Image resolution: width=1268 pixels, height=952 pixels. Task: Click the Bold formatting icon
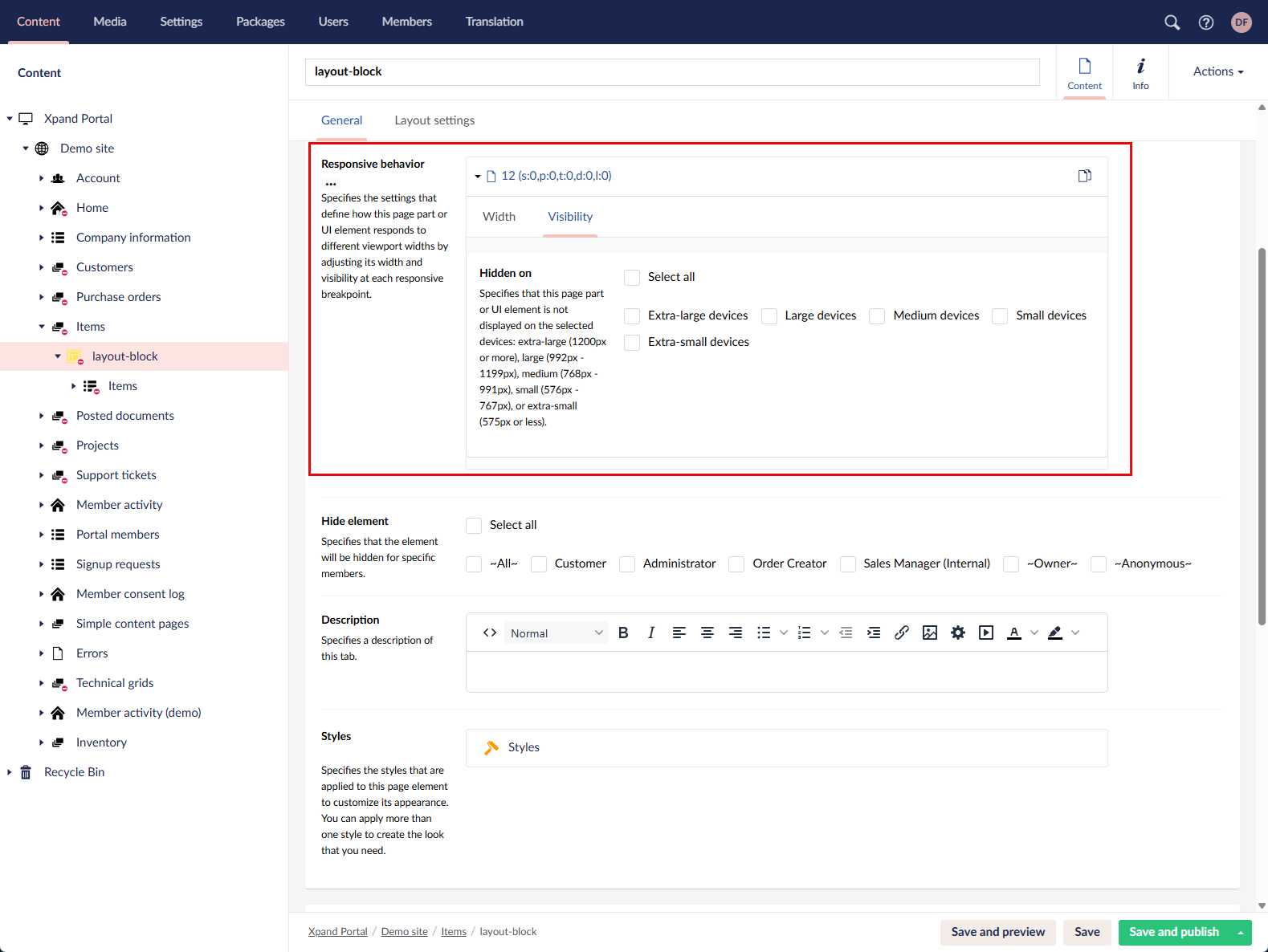623,633
